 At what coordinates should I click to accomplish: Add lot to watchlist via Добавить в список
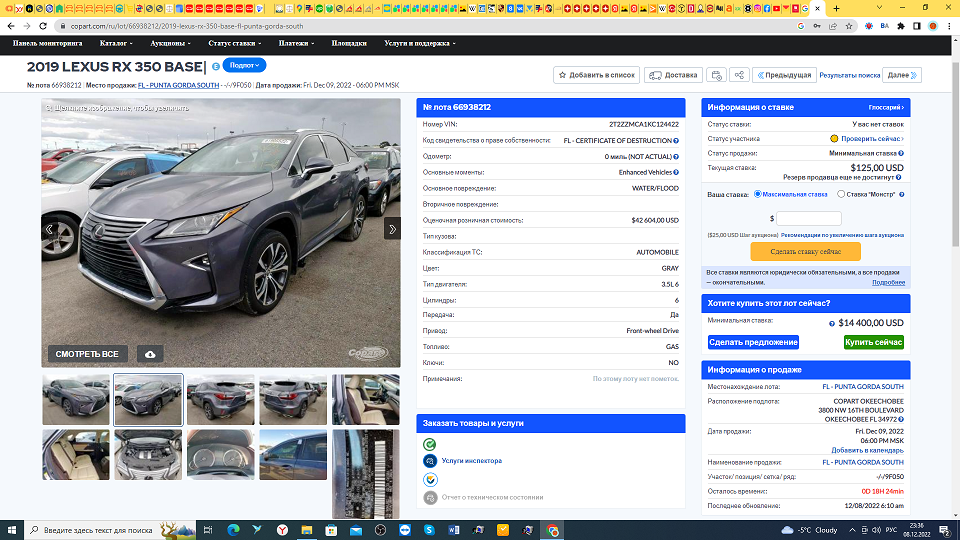point(596,75)
